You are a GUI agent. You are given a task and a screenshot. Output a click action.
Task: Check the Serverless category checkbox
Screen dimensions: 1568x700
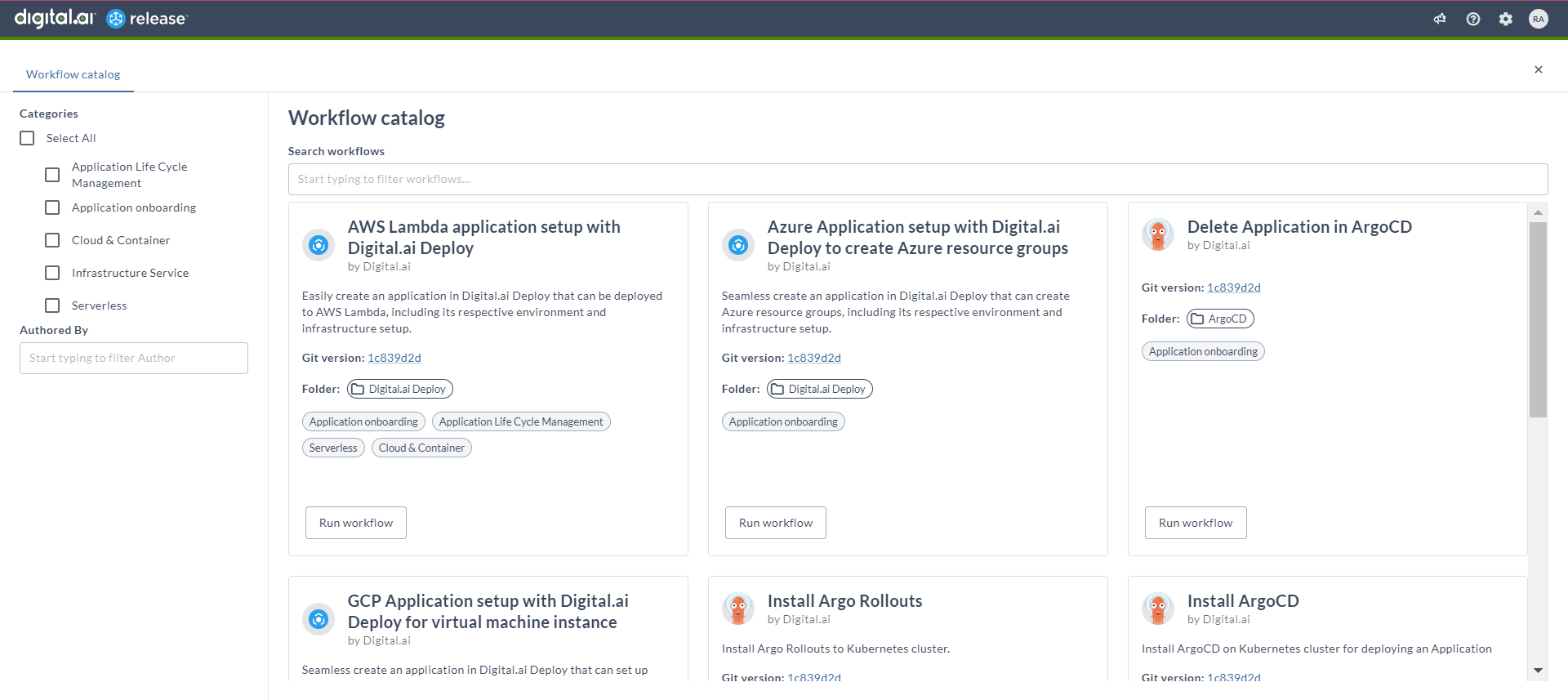[x=52, y=305]
